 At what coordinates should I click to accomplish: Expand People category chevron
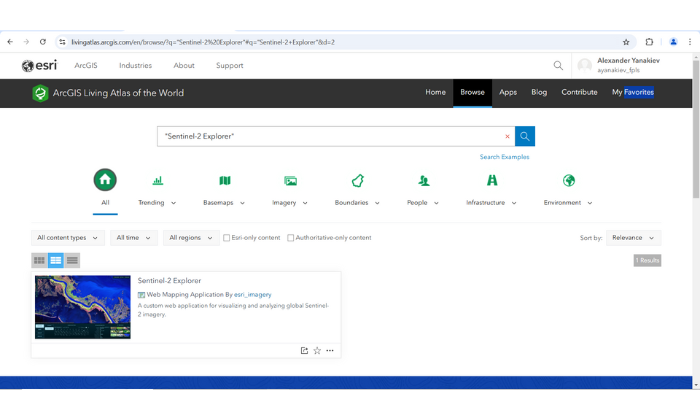(x=436, y=203)
